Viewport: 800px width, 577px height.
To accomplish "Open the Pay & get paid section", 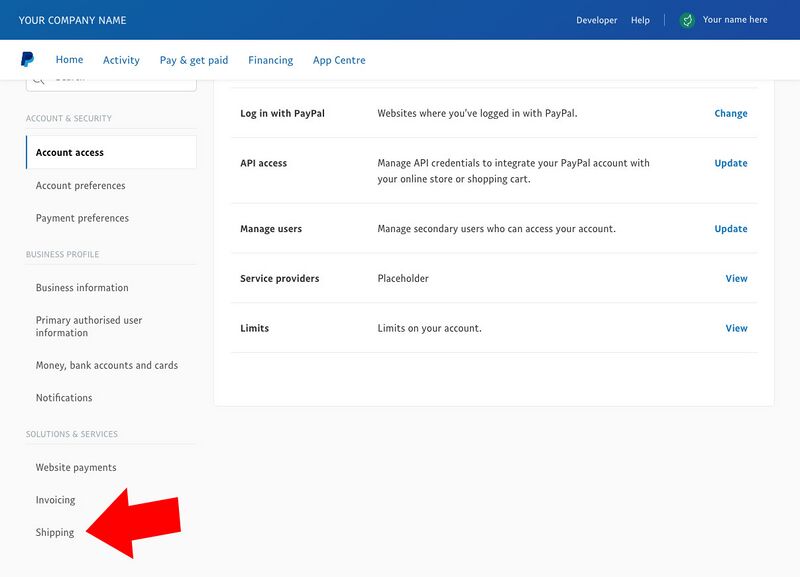I will 193,59.
